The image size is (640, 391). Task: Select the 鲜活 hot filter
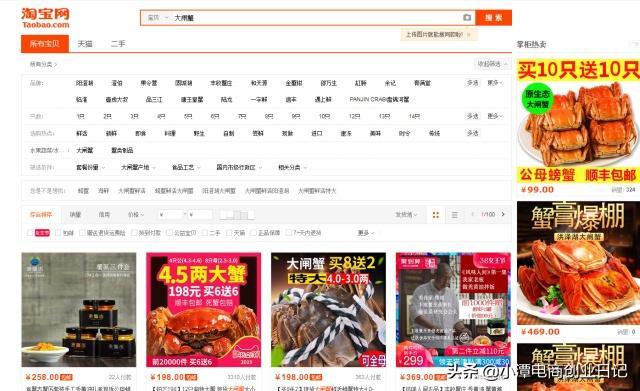click(82, 133)
